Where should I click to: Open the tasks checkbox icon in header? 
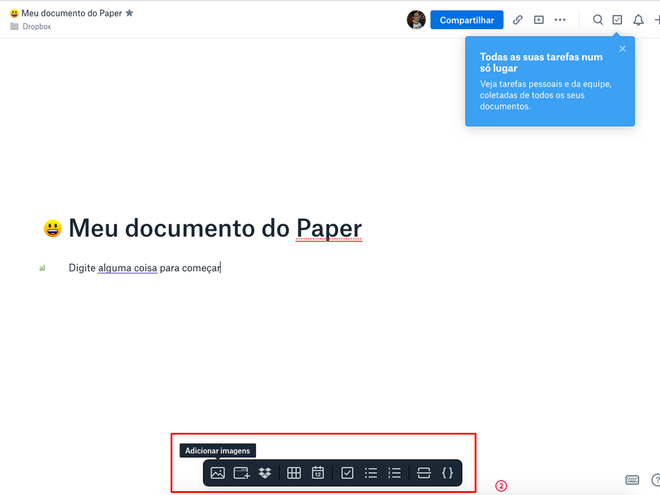point(617,20)
